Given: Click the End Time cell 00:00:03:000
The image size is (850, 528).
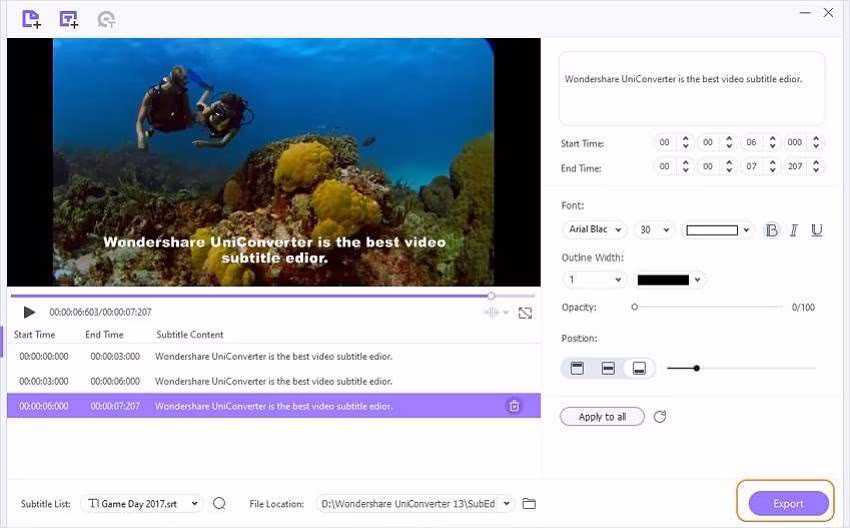Looking at the screenshot, I should click(x=115, y=357).
